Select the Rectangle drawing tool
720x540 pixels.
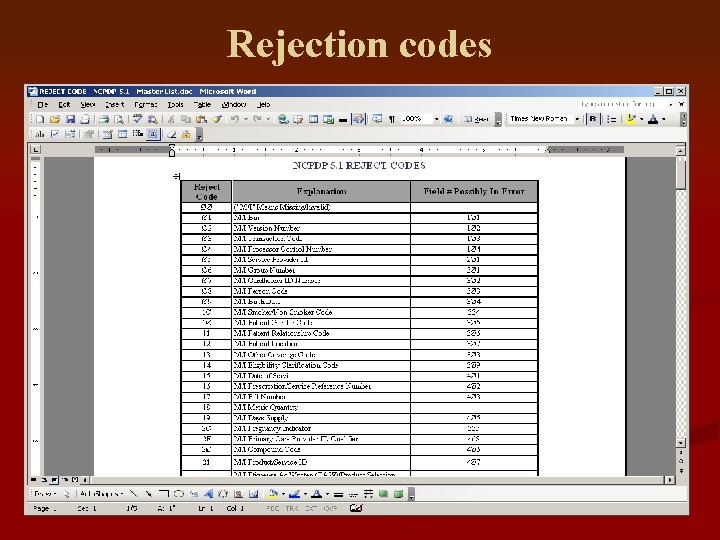click(x=163, y=494)
